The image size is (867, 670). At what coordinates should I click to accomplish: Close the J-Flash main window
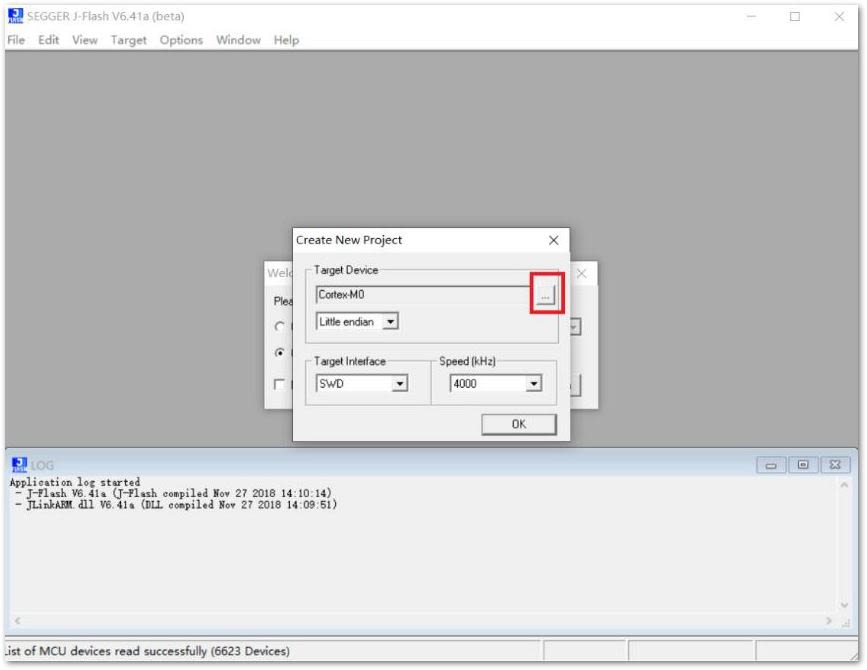[839, 17]
